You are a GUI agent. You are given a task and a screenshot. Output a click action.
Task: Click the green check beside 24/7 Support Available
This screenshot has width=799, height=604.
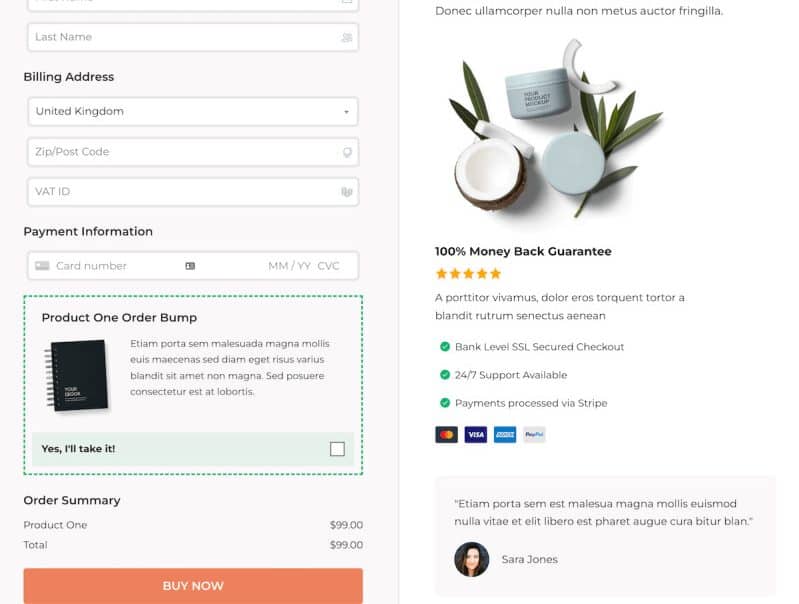point(445,375)
